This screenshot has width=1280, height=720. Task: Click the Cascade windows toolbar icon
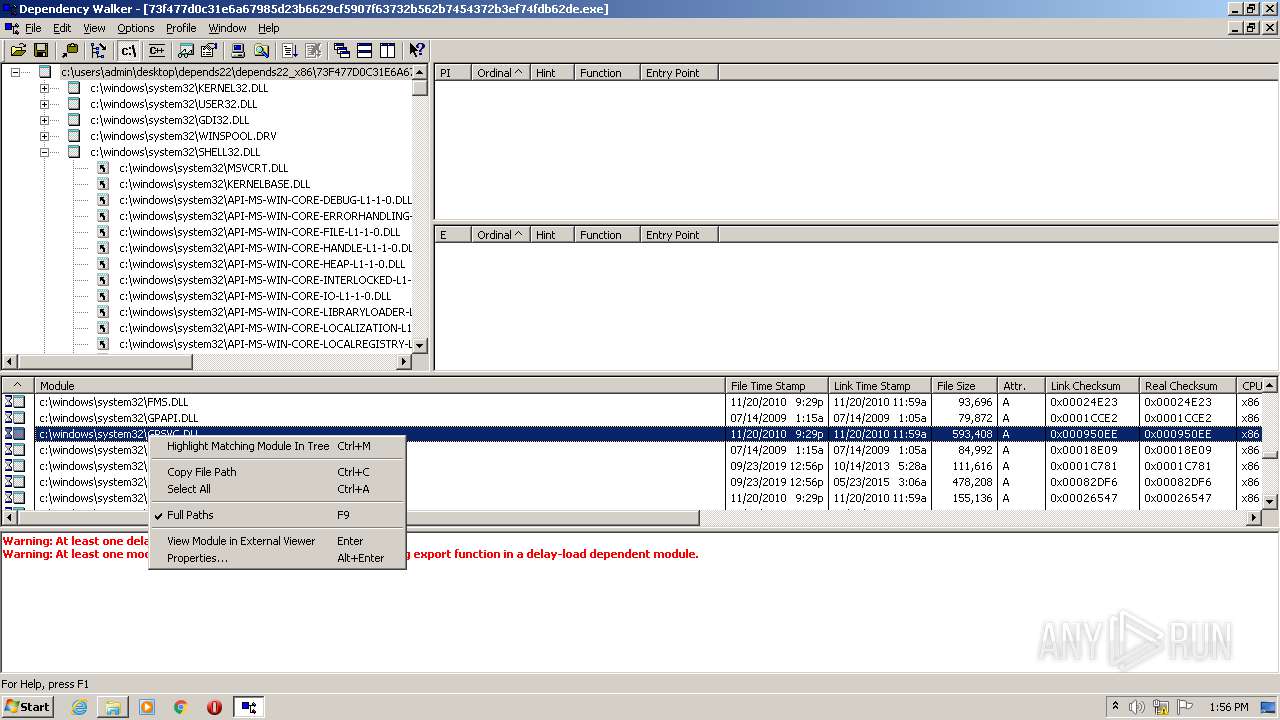[x=342, y=50]
